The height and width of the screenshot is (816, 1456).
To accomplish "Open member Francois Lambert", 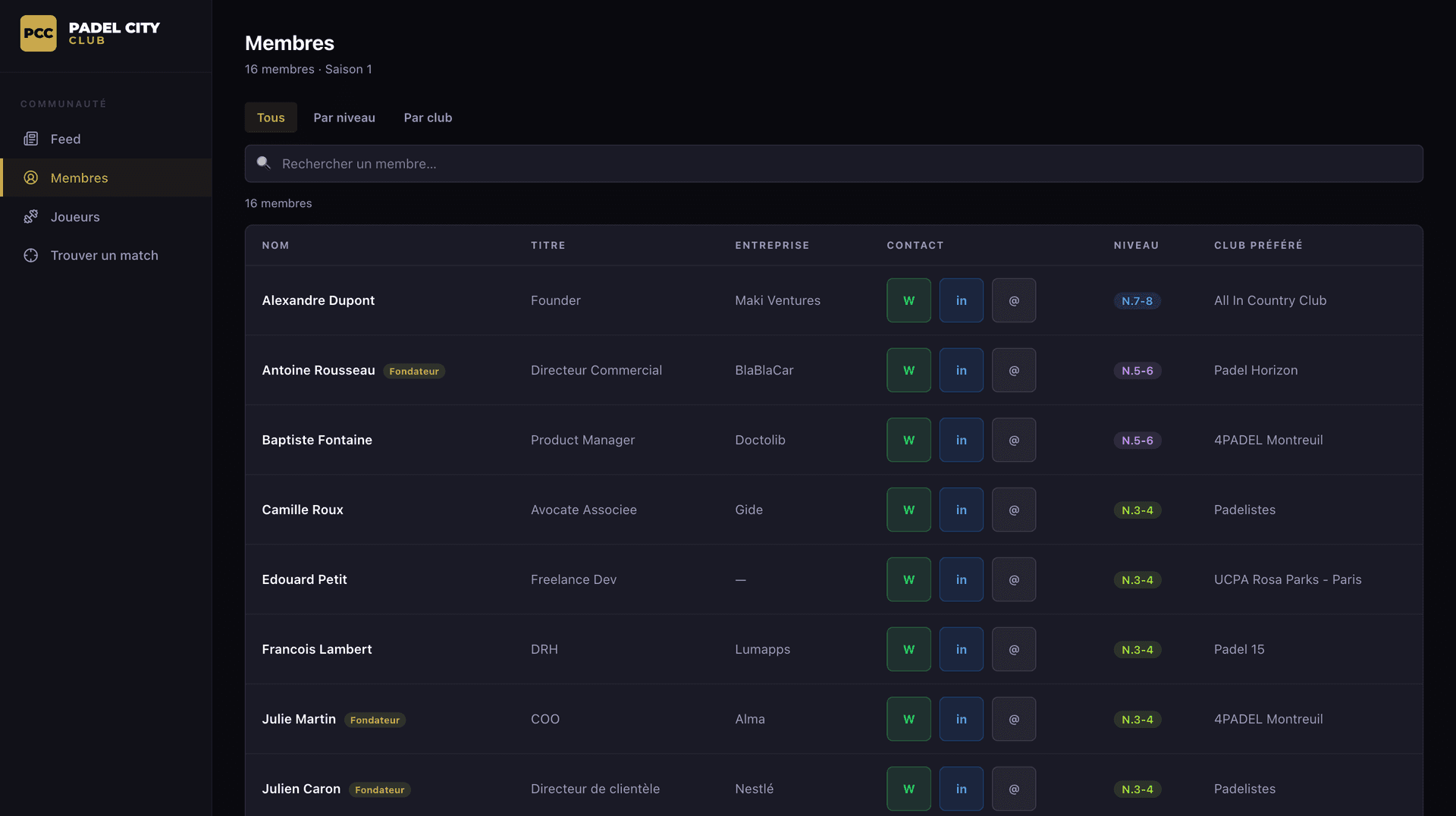I will [x=317, y=649].
